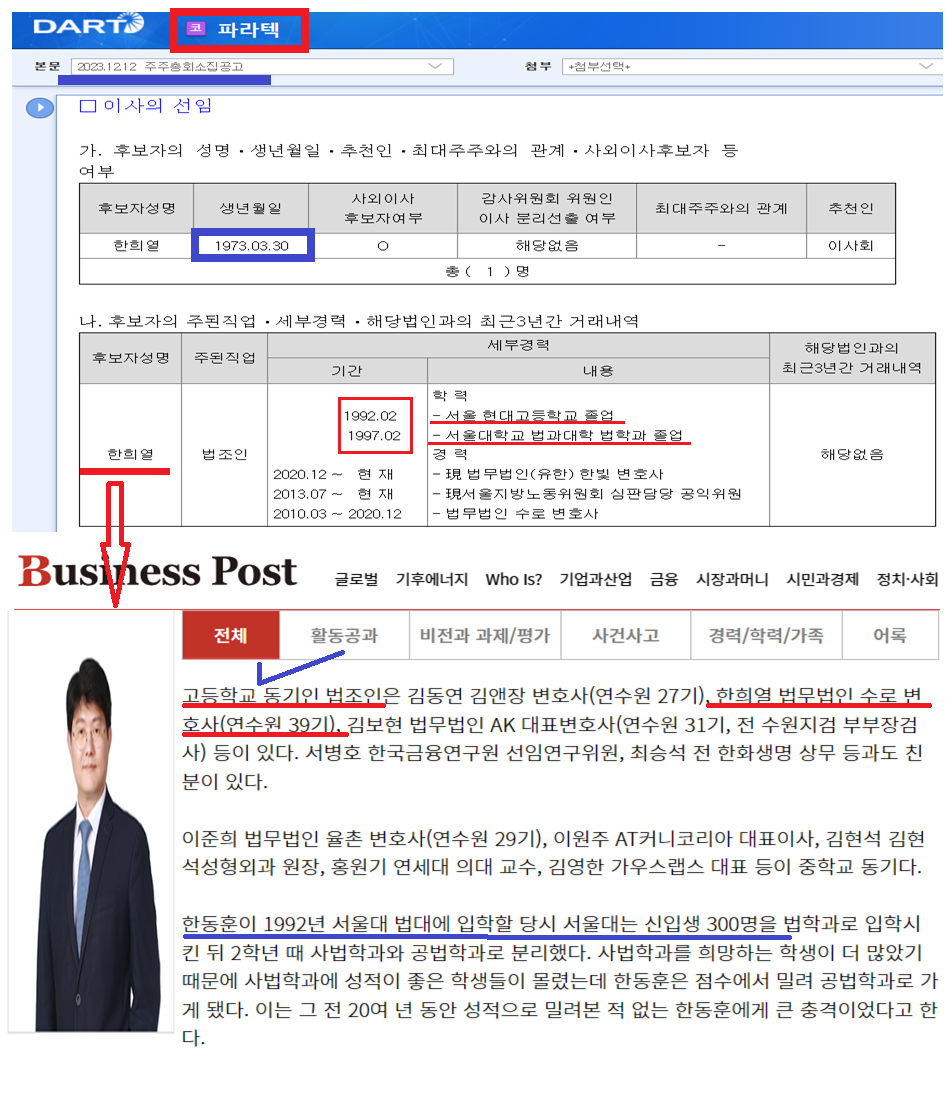Select the 전체 tab
The image size is (946, 1101).
pyautogui.click(x=231, y=635)
